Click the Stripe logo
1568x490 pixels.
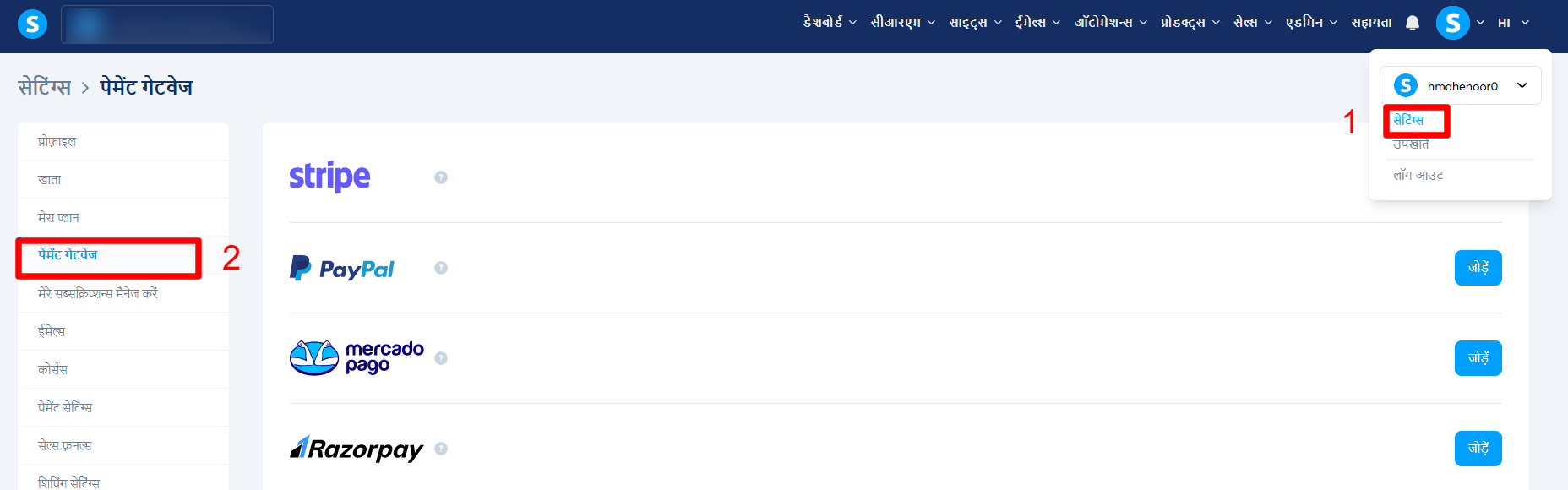point(329,177)
